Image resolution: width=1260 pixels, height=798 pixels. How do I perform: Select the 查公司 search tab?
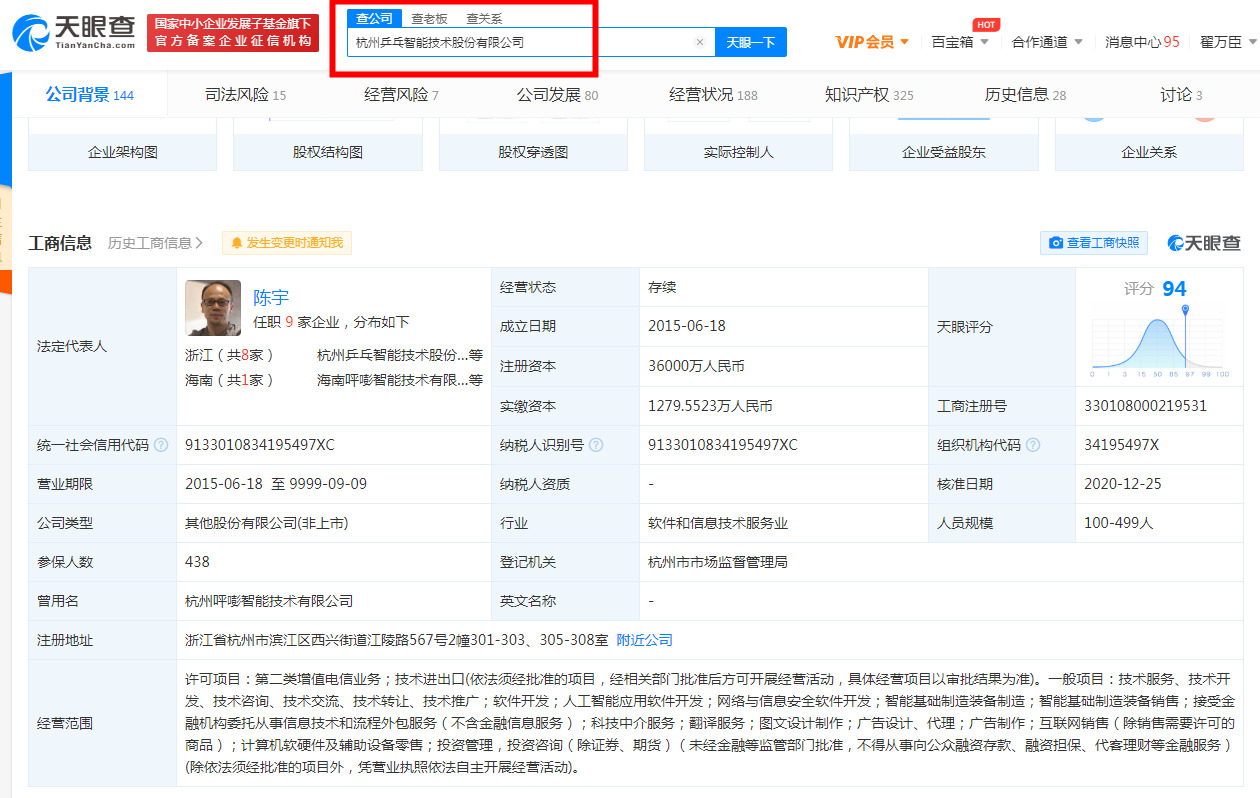374,18
